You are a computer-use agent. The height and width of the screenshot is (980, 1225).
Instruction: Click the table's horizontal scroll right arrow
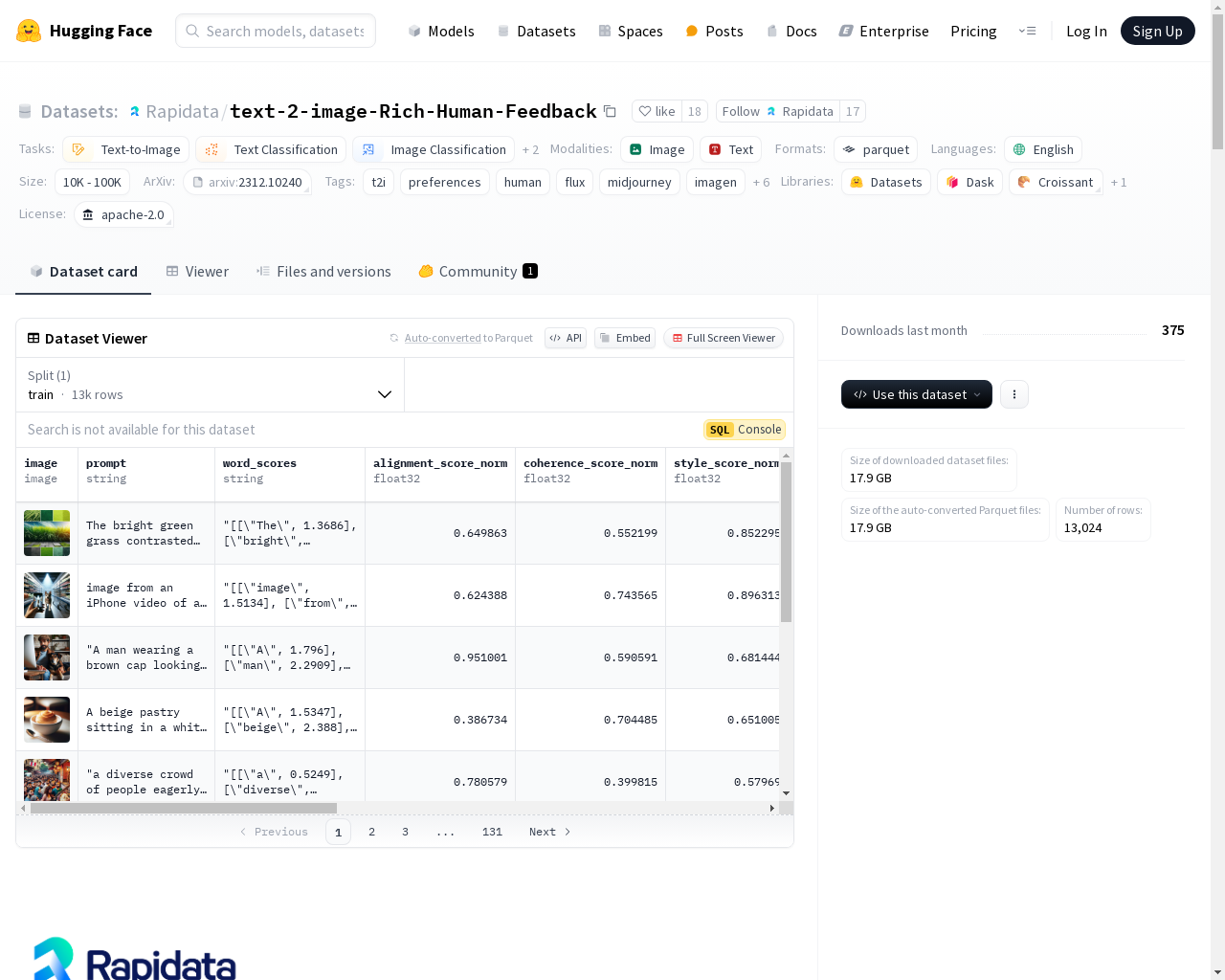pyautogui.click(x=772, y=808)
